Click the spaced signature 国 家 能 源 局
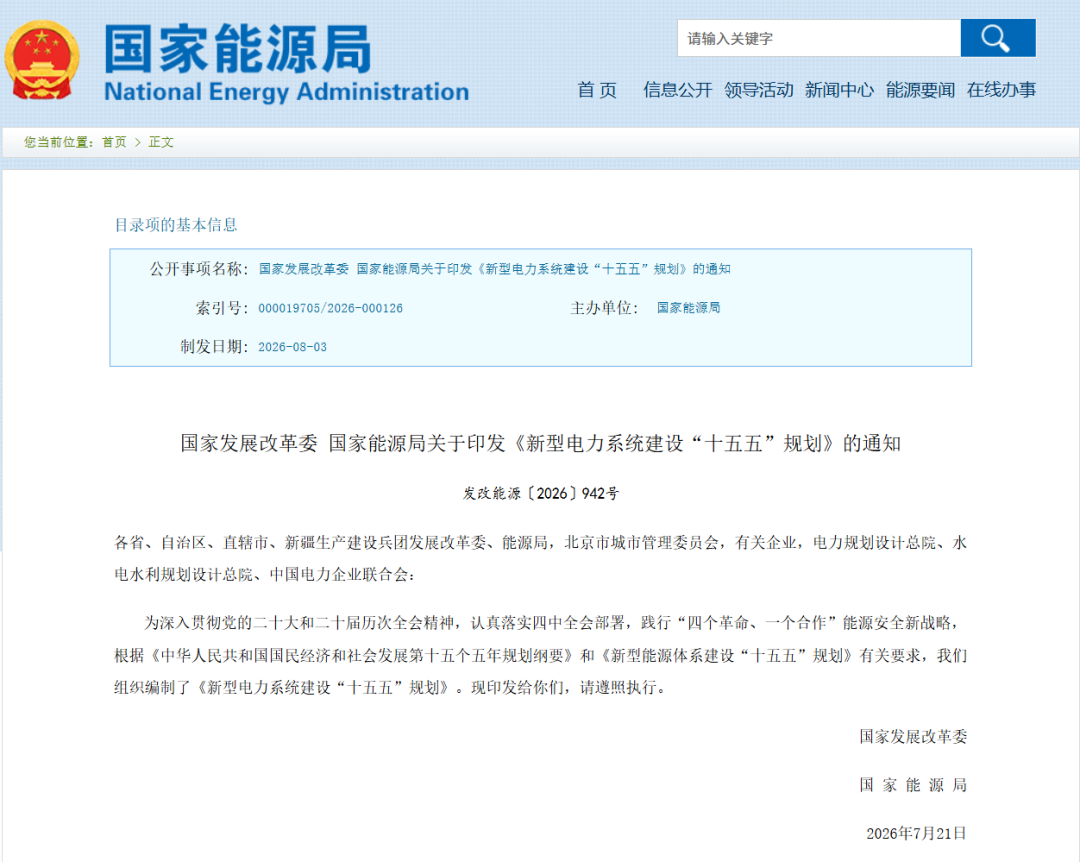The image size is (1080, 862). click(913, 785)
